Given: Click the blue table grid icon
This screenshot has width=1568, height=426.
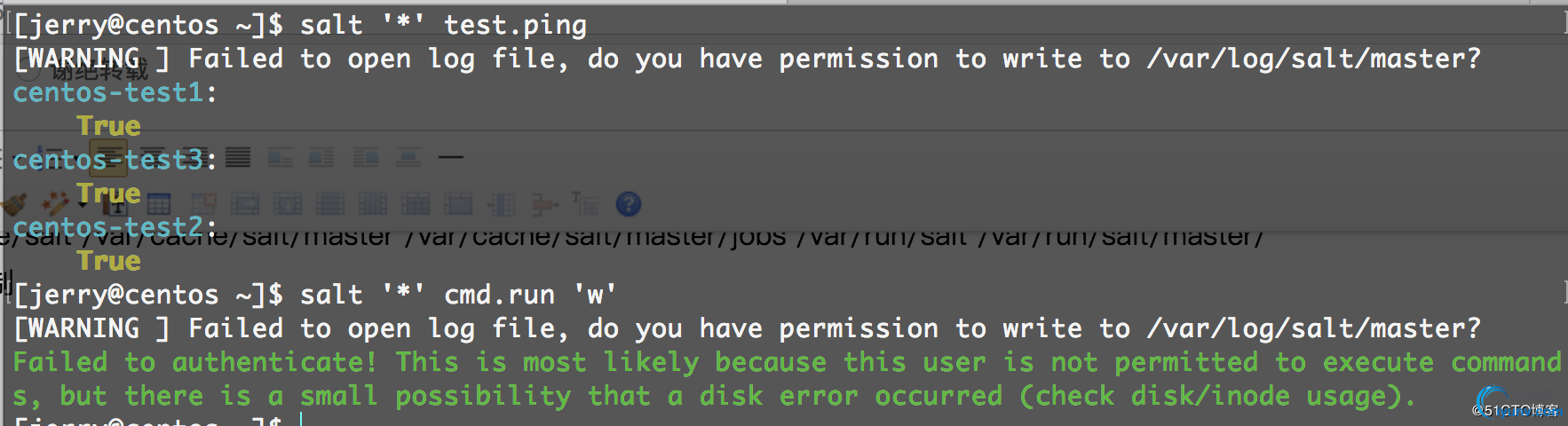Looking at the screenshot, I should tap(160, 204).
